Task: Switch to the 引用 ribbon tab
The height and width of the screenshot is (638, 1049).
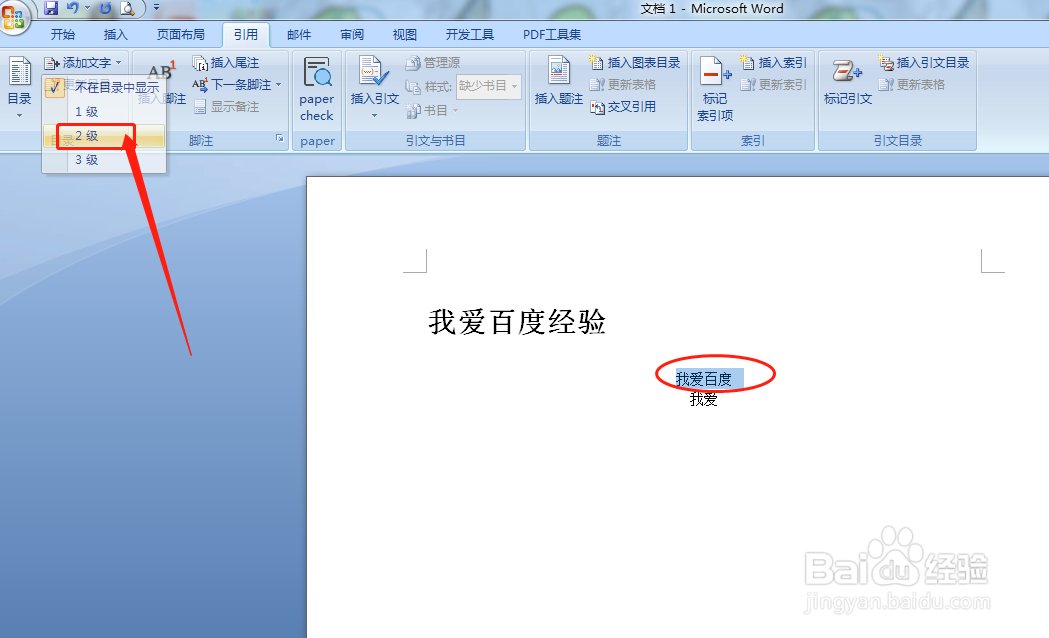Action: (x=246, y=35)
